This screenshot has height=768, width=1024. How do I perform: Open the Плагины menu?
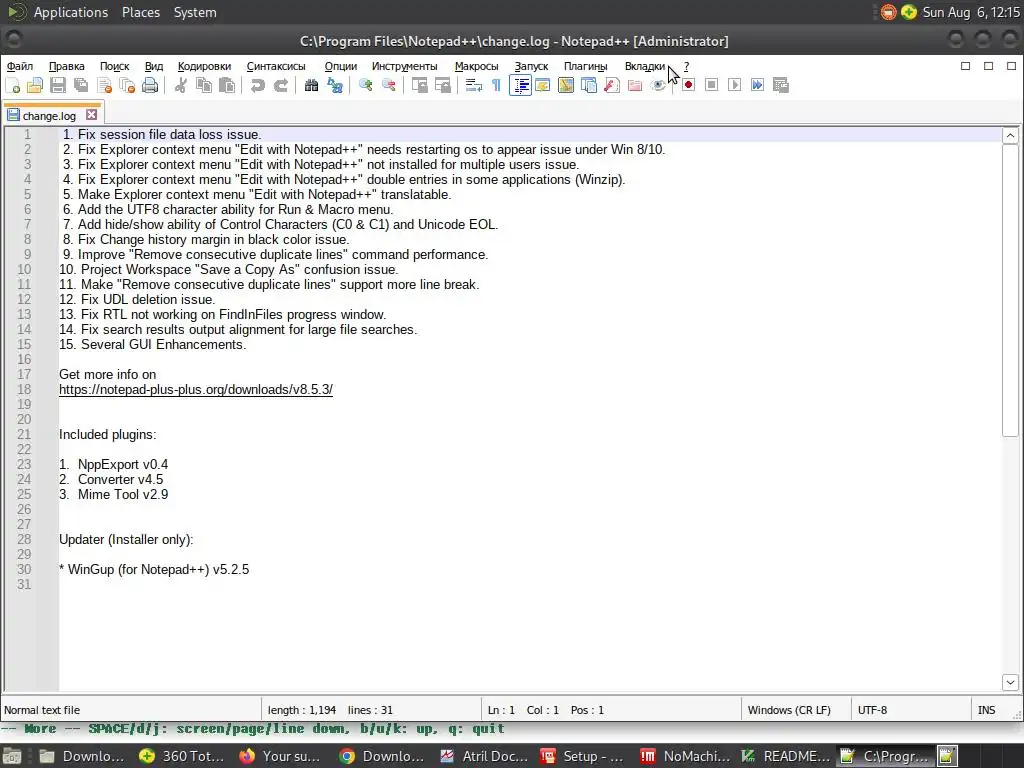point(586,66)
